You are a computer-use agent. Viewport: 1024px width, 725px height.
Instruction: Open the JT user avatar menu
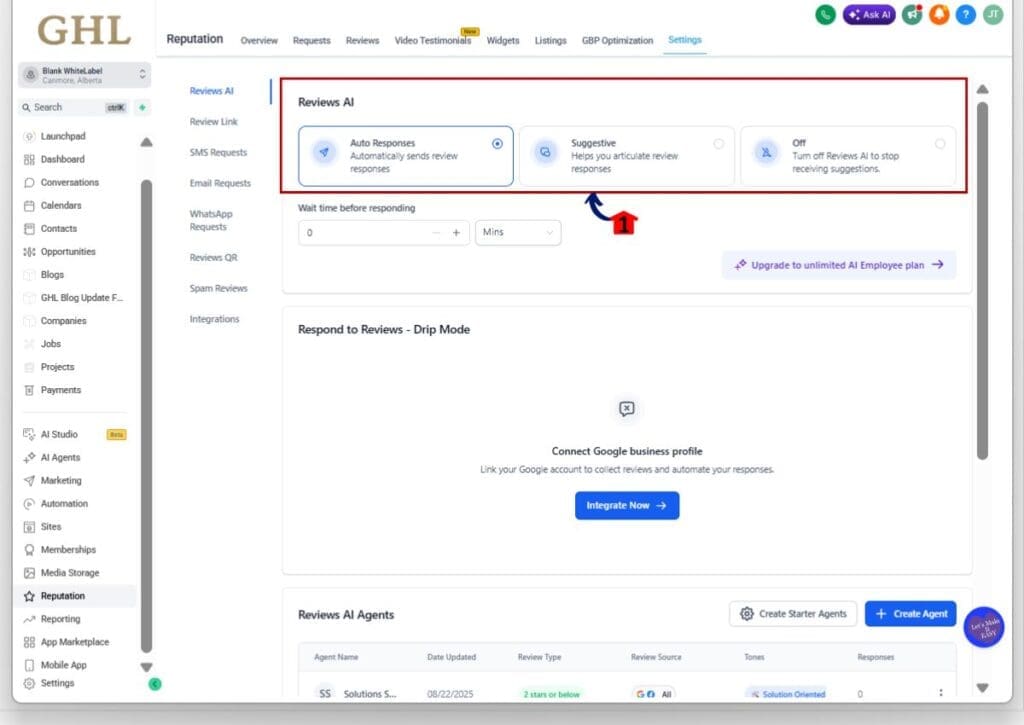(993, 14)
